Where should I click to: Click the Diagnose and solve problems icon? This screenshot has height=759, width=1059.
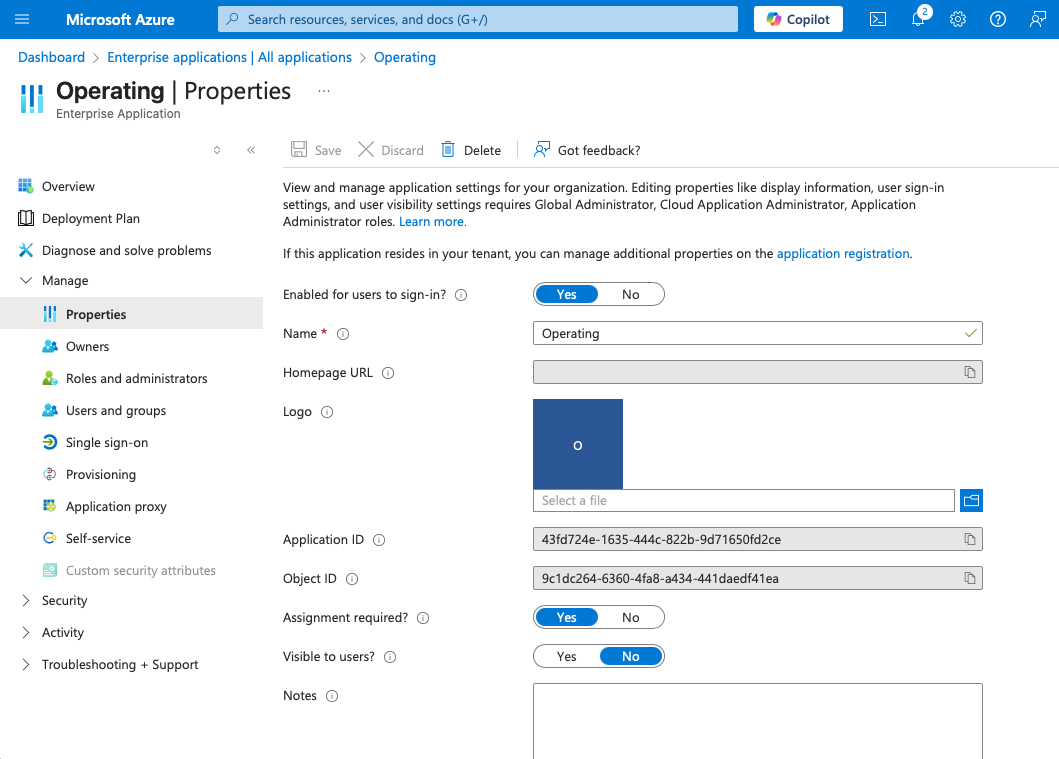[x=26, y=250]
